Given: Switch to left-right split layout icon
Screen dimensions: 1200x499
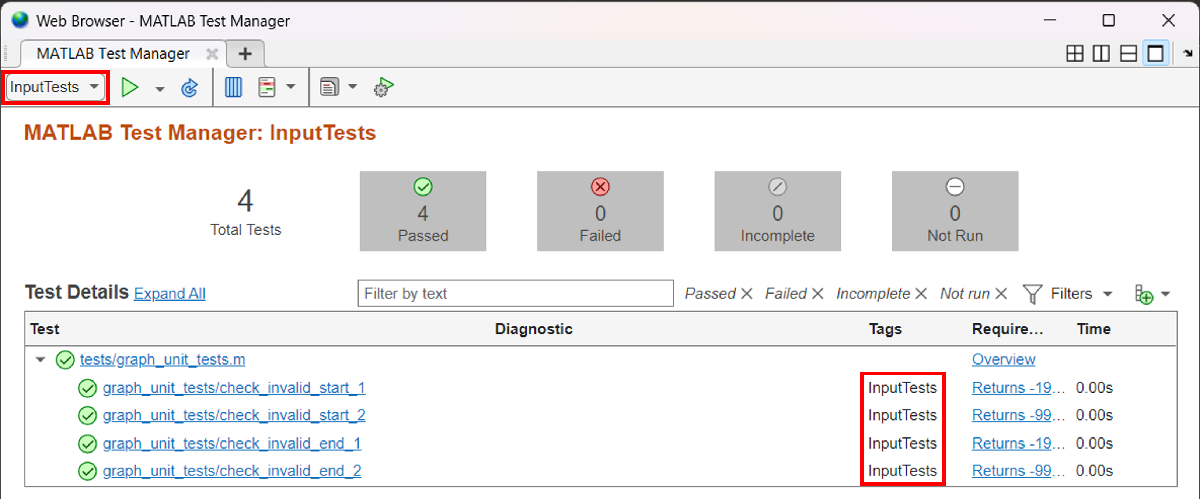Looking at the screenshot, I should coord(1101,54).
